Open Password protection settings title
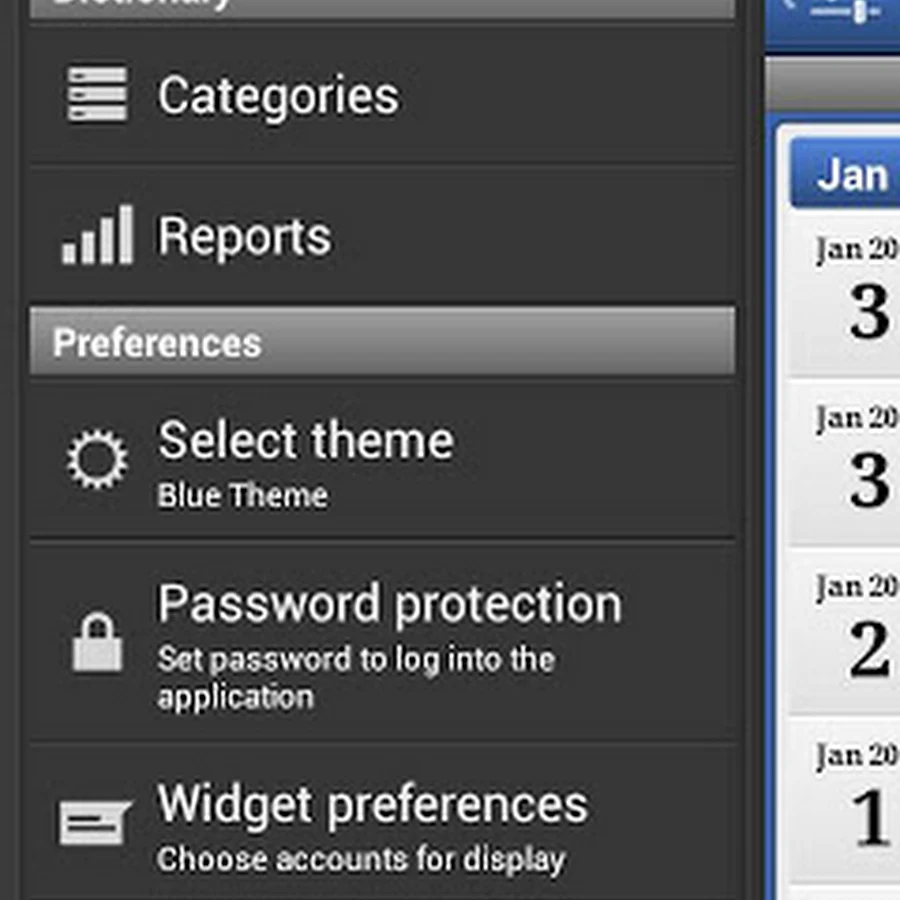The image size is (900, 900). pos(389,604)
